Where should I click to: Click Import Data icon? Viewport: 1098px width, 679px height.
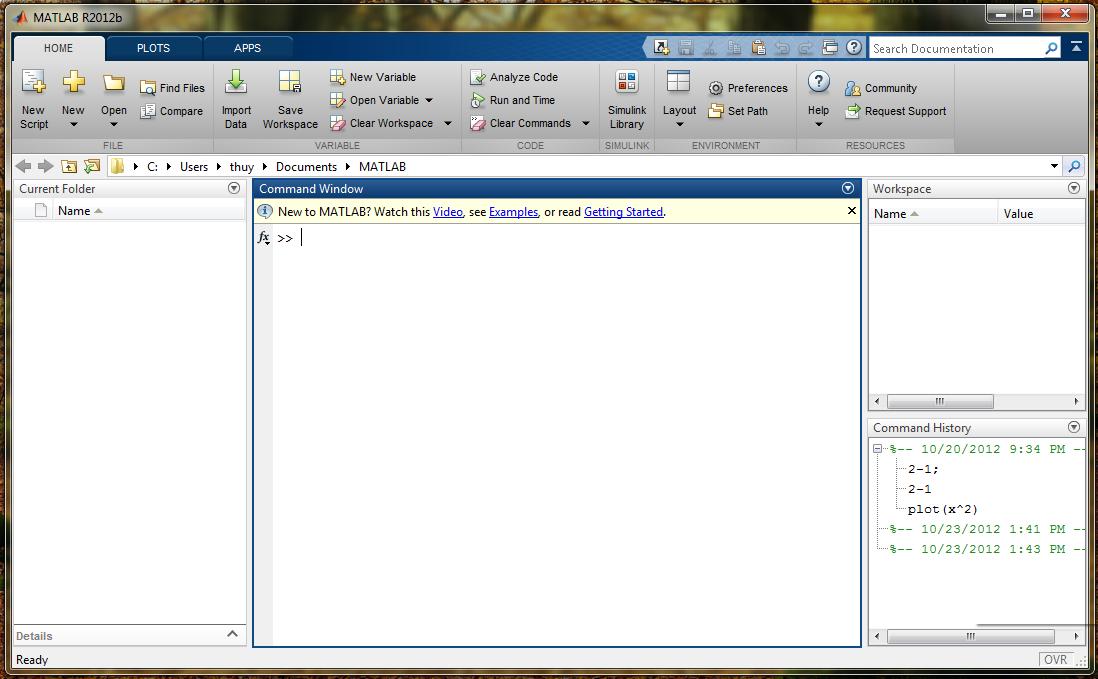click(x=236, y=83)
